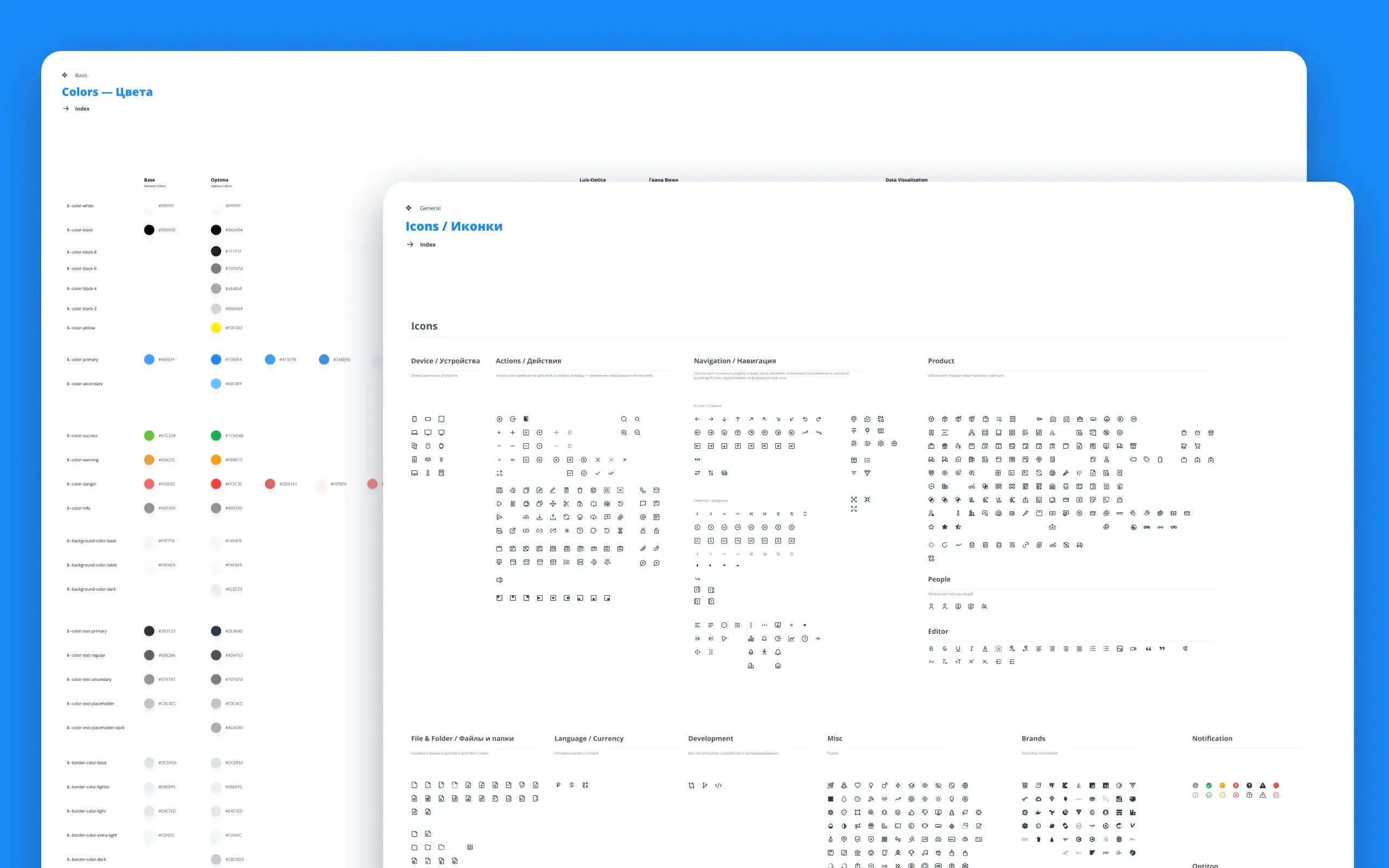1389x868 pixels.
Task: Select the at-sign icon in Actions
Action: pos(643,517)
